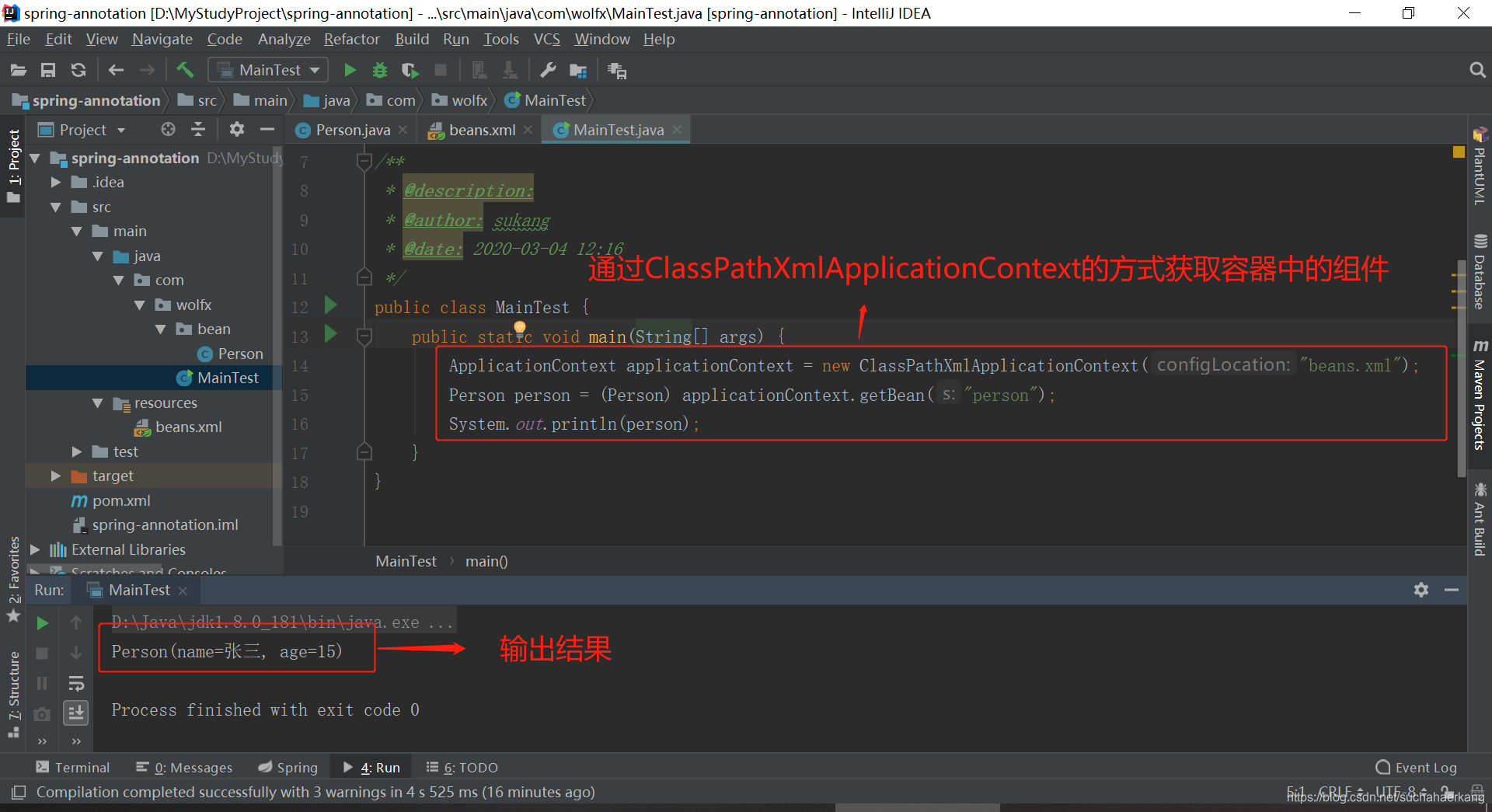Expand the target folder
This screenshot has height=812, width=1492.
point(56,476)
